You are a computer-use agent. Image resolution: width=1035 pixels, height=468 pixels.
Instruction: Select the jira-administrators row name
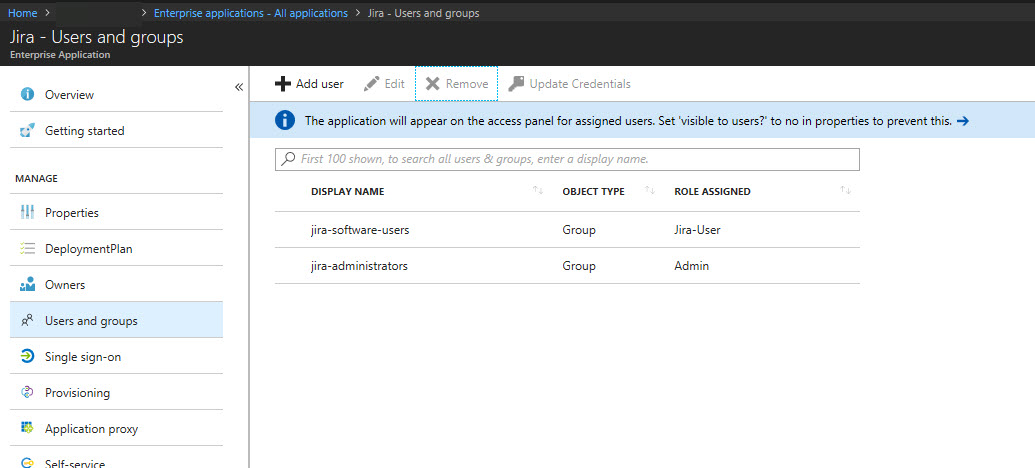tap(359, 266)
